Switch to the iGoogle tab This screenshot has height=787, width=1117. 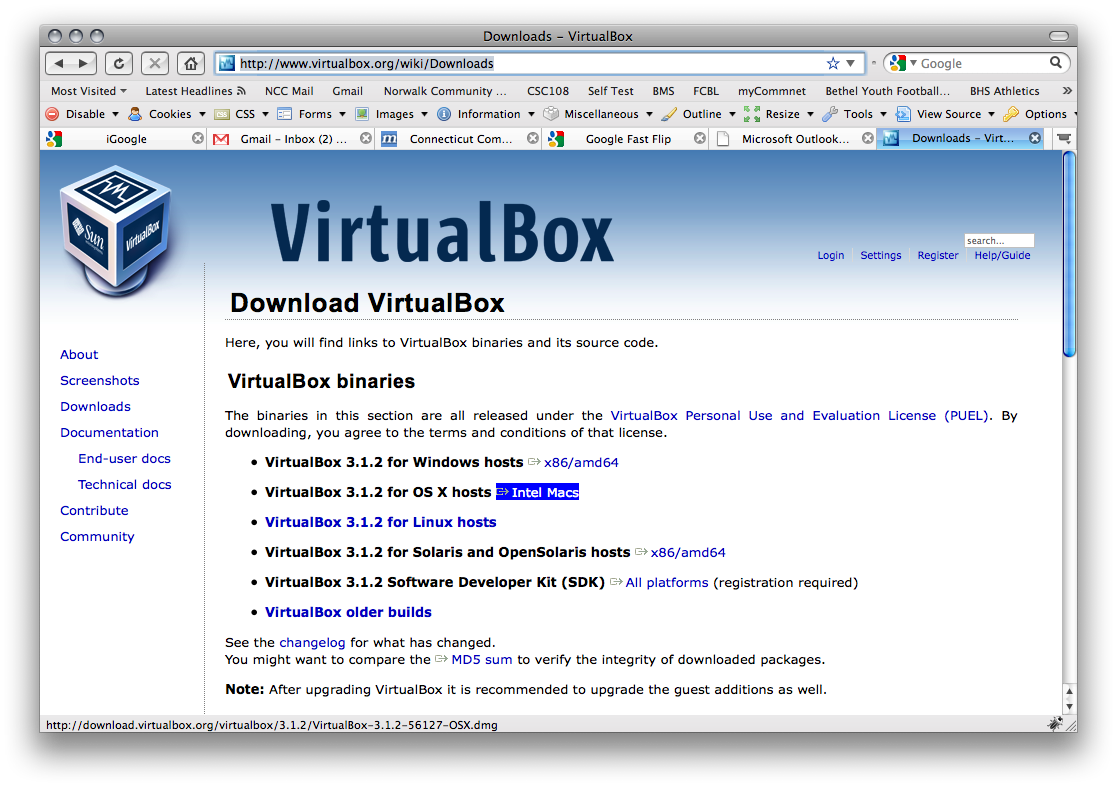tap(125, 139)
